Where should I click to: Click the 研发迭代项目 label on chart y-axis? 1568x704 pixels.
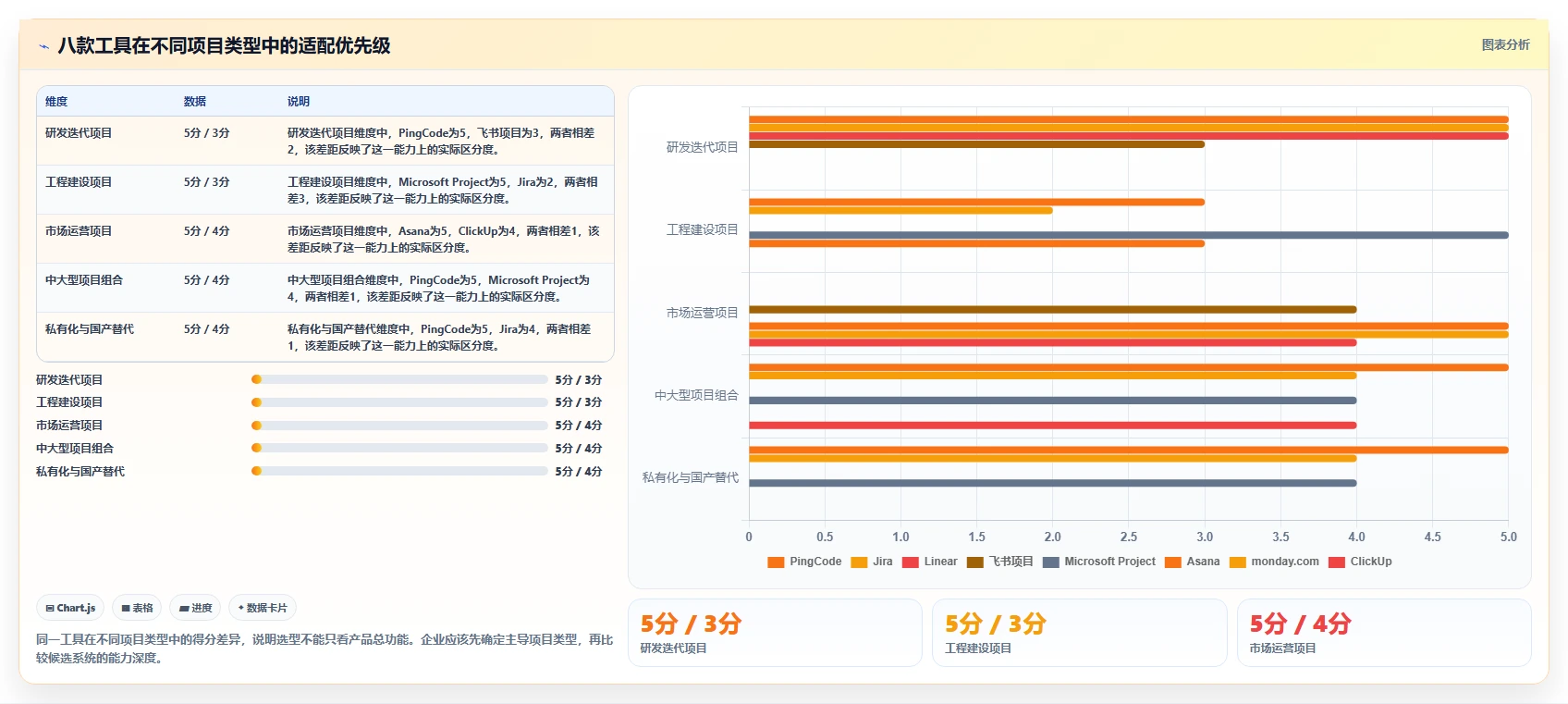click(x=703, y=147)
